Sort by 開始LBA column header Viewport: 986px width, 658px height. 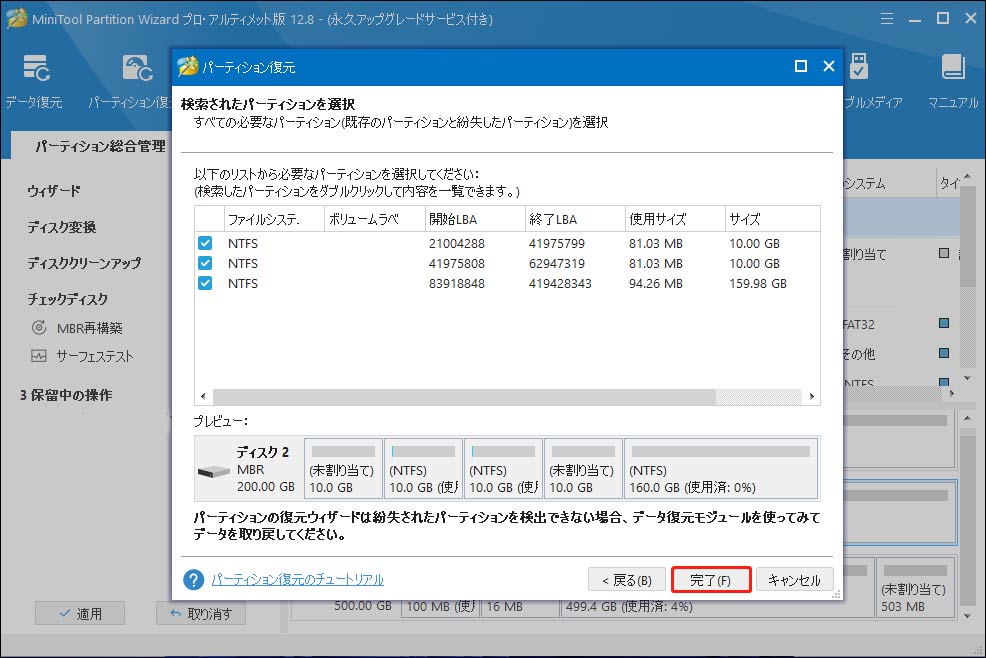pyautogui.click(x=475, y=219)
